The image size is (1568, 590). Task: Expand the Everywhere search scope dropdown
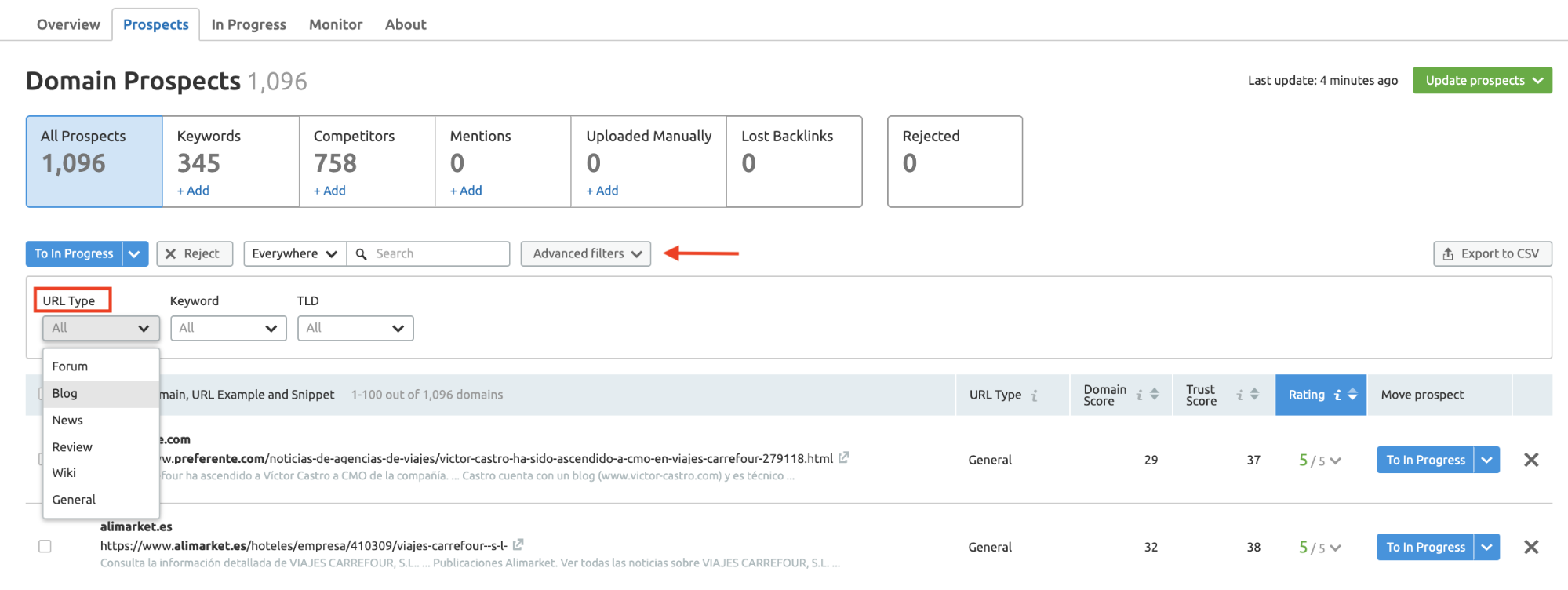(294, 253)
